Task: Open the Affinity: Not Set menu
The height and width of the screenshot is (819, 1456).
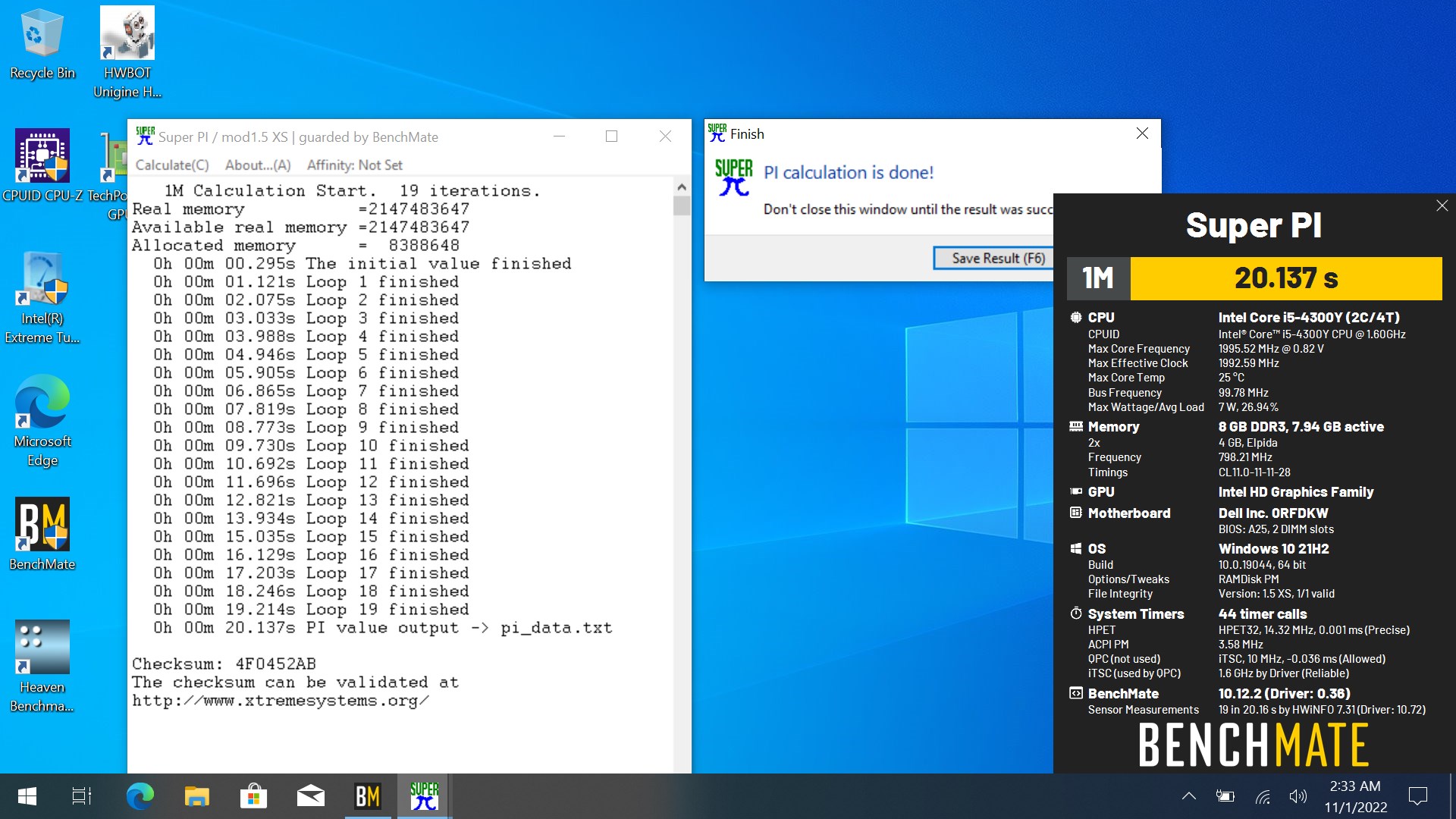Action: click(x=354, y=165)
